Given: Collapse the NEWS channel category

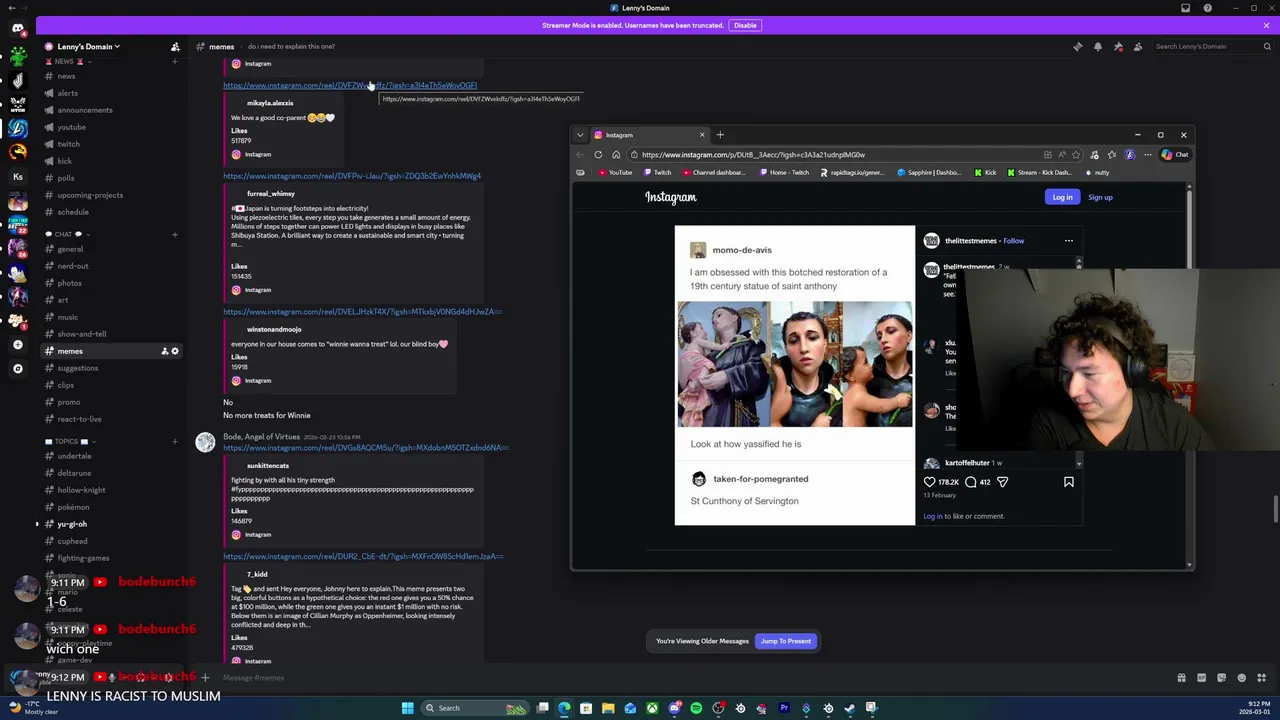Looking at the screenshot, I should pyautogui.click(x=68, y=61).
